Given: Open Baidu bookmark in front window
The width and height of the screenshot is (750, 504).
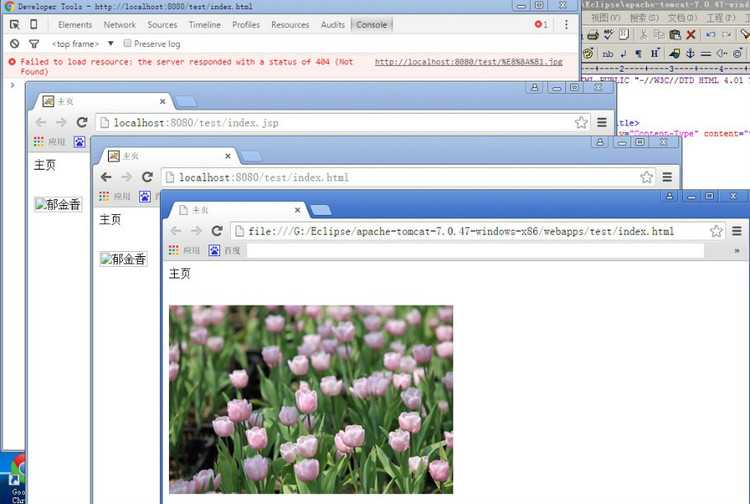Looking at the screenshot, I should (224, 250).
